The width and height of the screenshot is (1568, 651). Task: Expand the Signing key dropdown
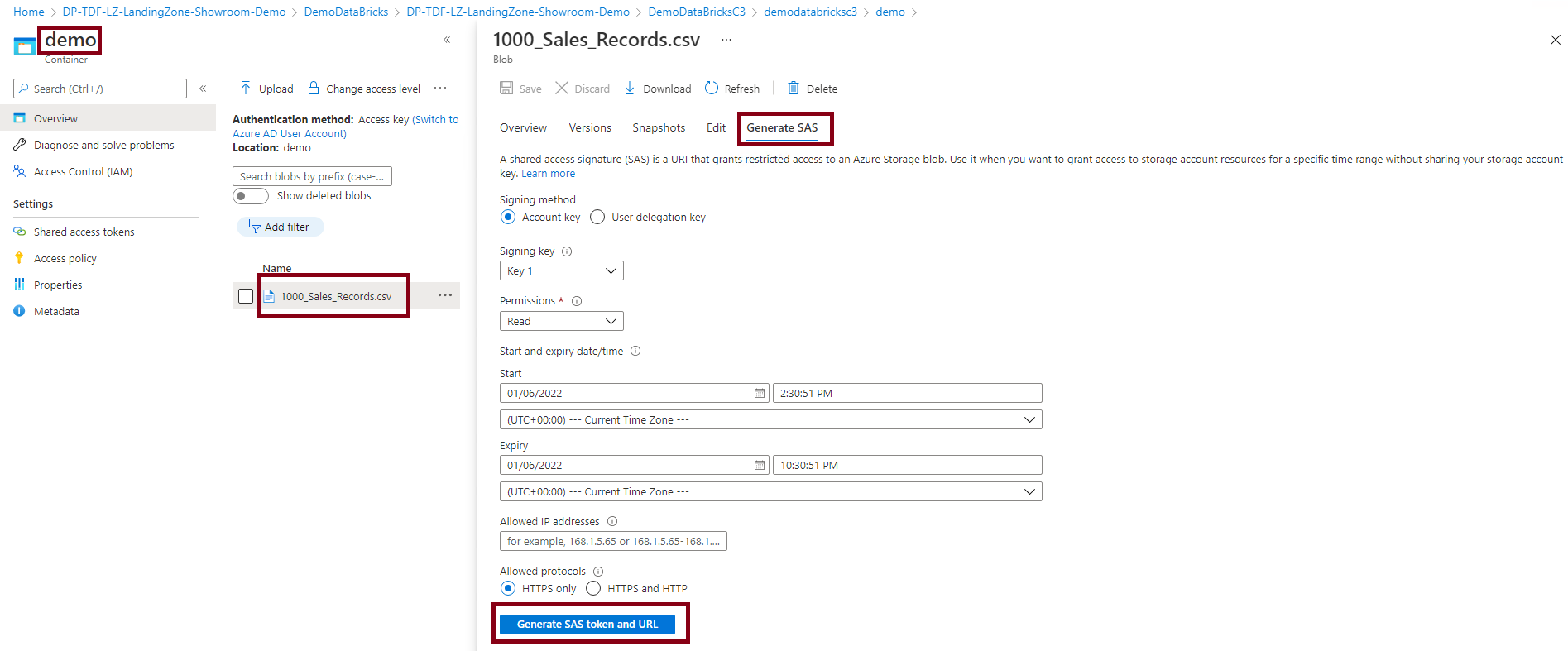pyautogui.click(x=562, y=270)
